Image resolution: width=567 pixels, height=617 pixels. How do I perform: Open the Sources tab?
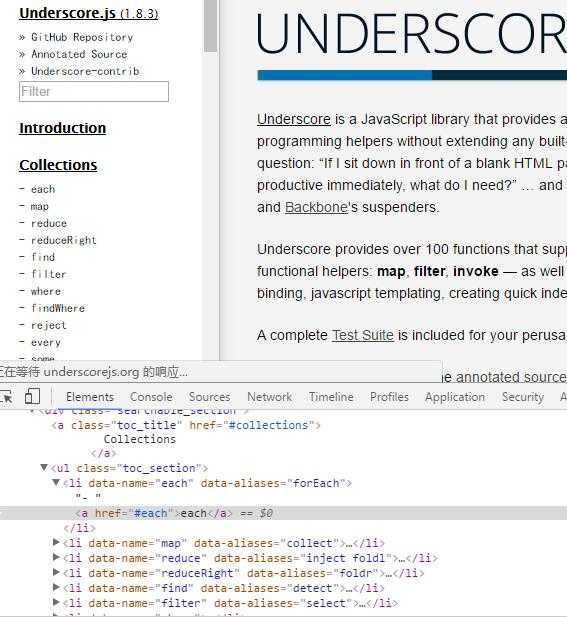(209, 397)
